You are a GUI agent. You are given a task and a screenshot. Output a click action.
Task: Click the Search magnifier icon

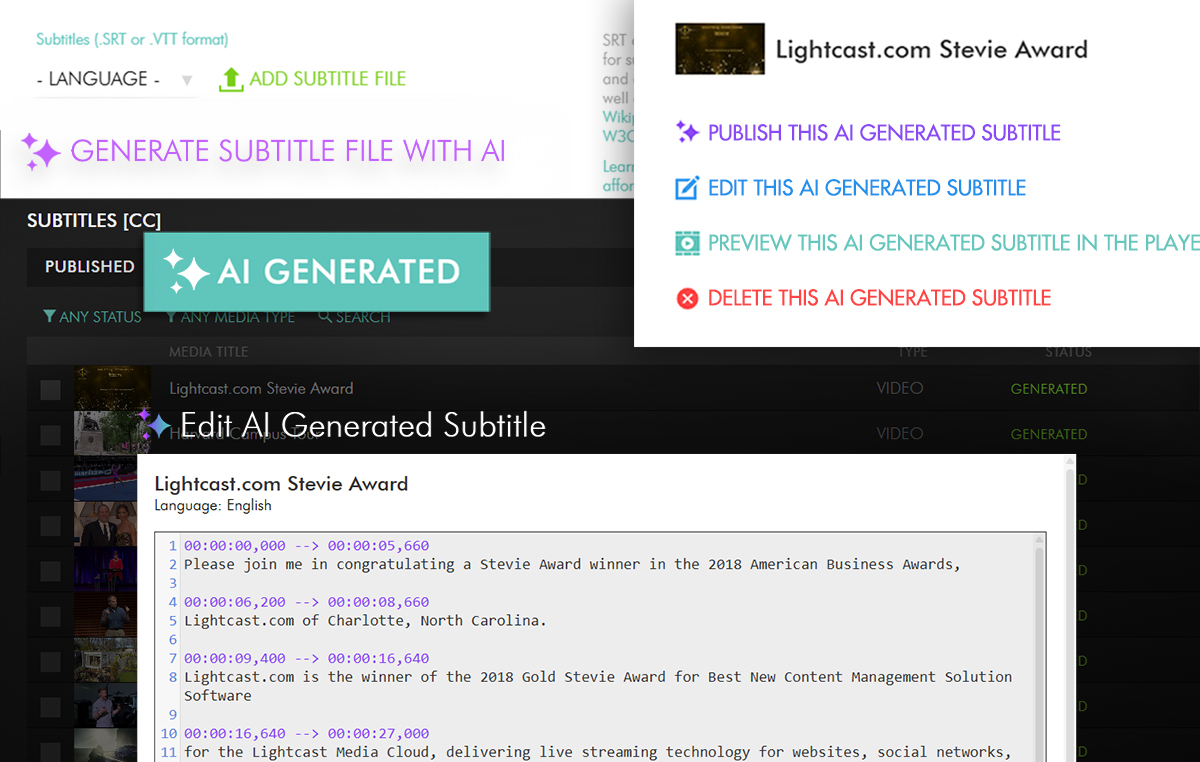coord(325,317)
